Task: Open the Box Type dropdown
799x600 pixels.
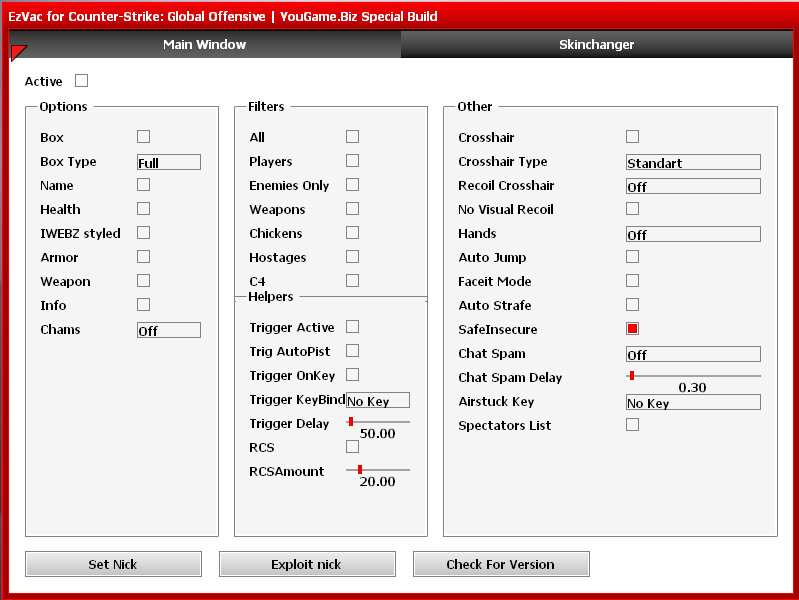Action: click(x=169, y=162)
